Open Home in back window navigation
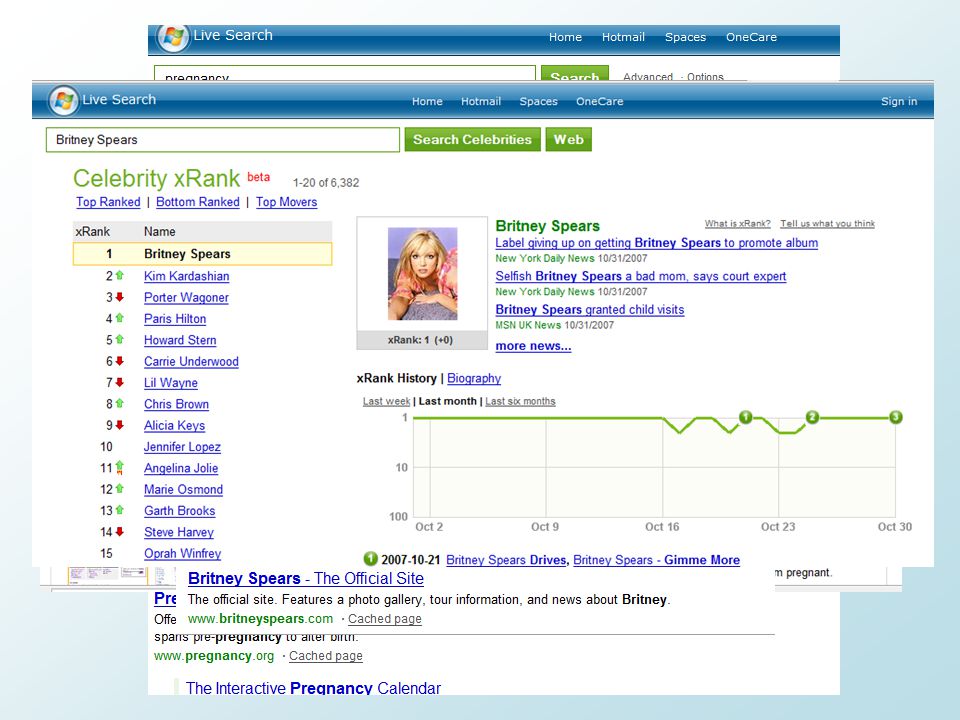 coord(565,37)
